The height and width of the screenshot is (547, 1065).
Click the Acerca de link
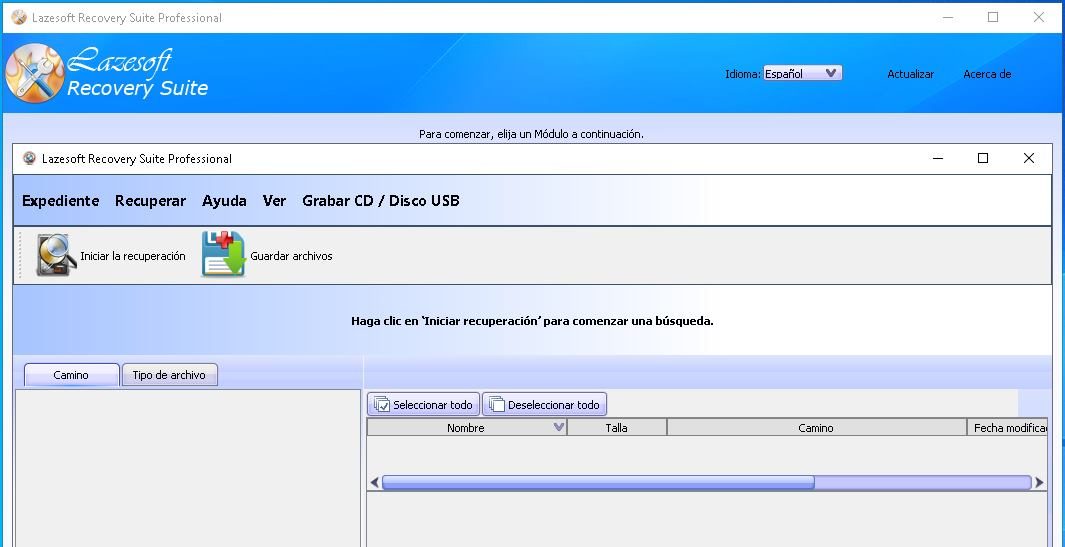click(987, 74)
